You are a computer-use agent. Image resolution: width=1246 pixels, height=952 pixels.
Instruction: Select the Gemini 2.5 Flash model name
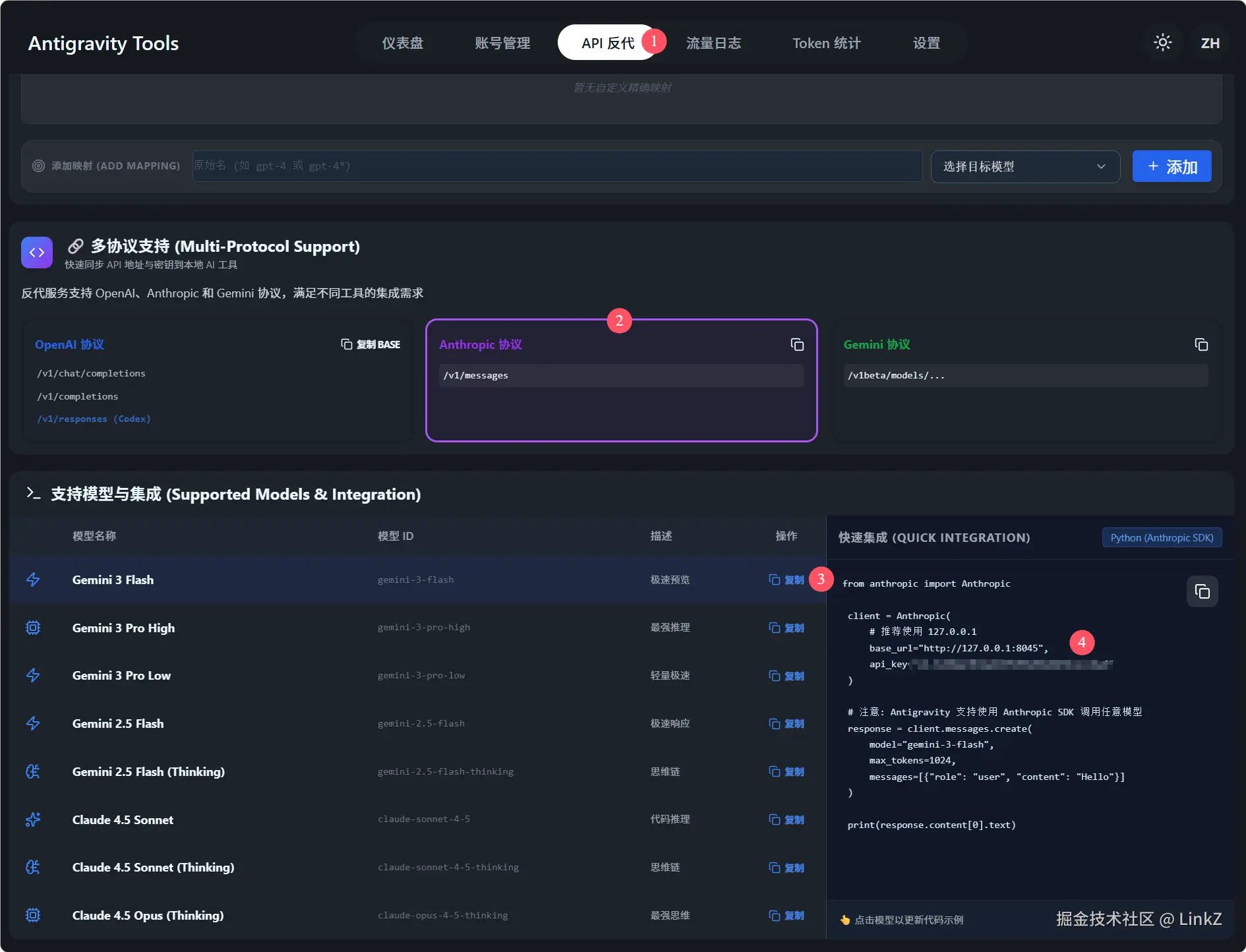(x=118, y=723)
